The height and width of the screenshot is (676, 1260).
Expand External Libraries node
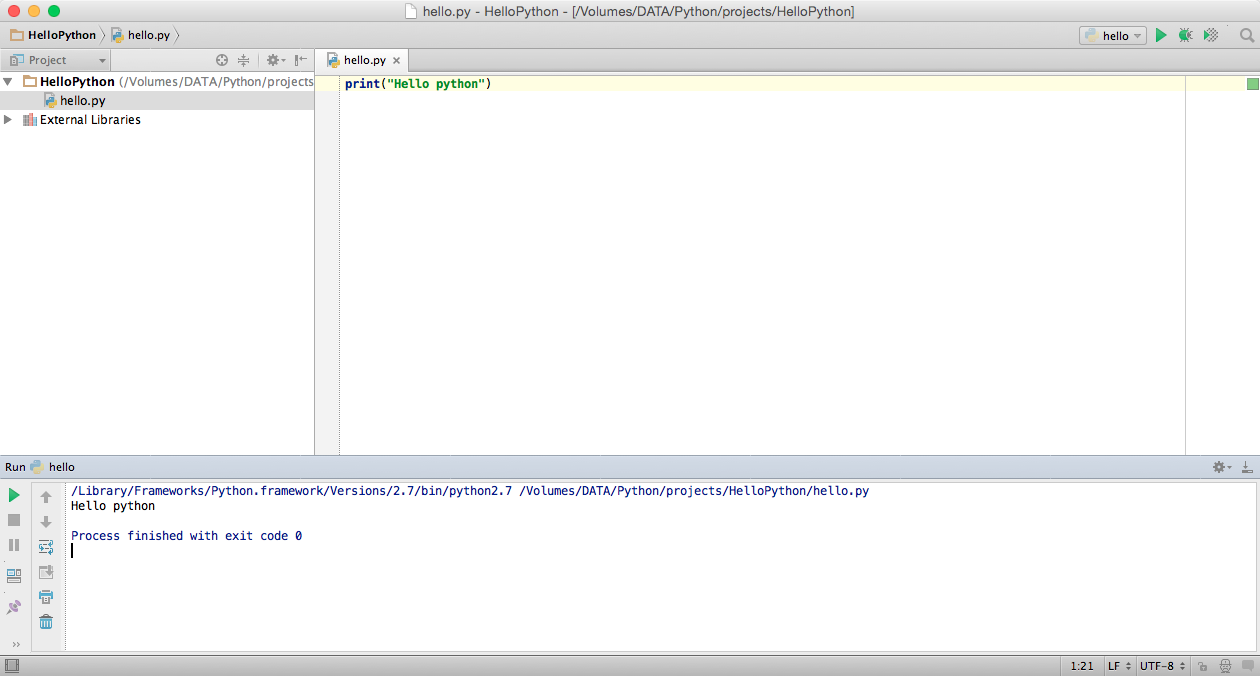8,120
